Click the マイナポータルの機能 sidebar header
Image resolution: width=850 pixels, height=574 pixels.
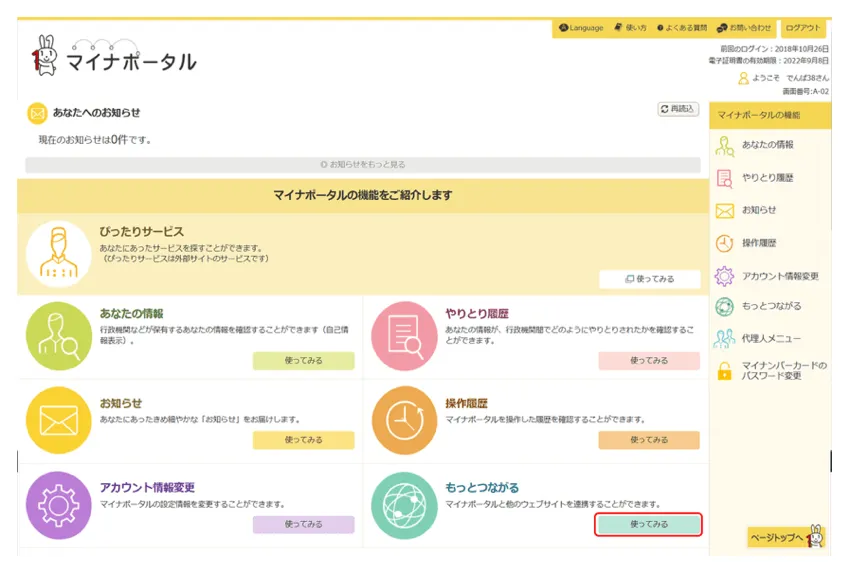click(770, 115)
